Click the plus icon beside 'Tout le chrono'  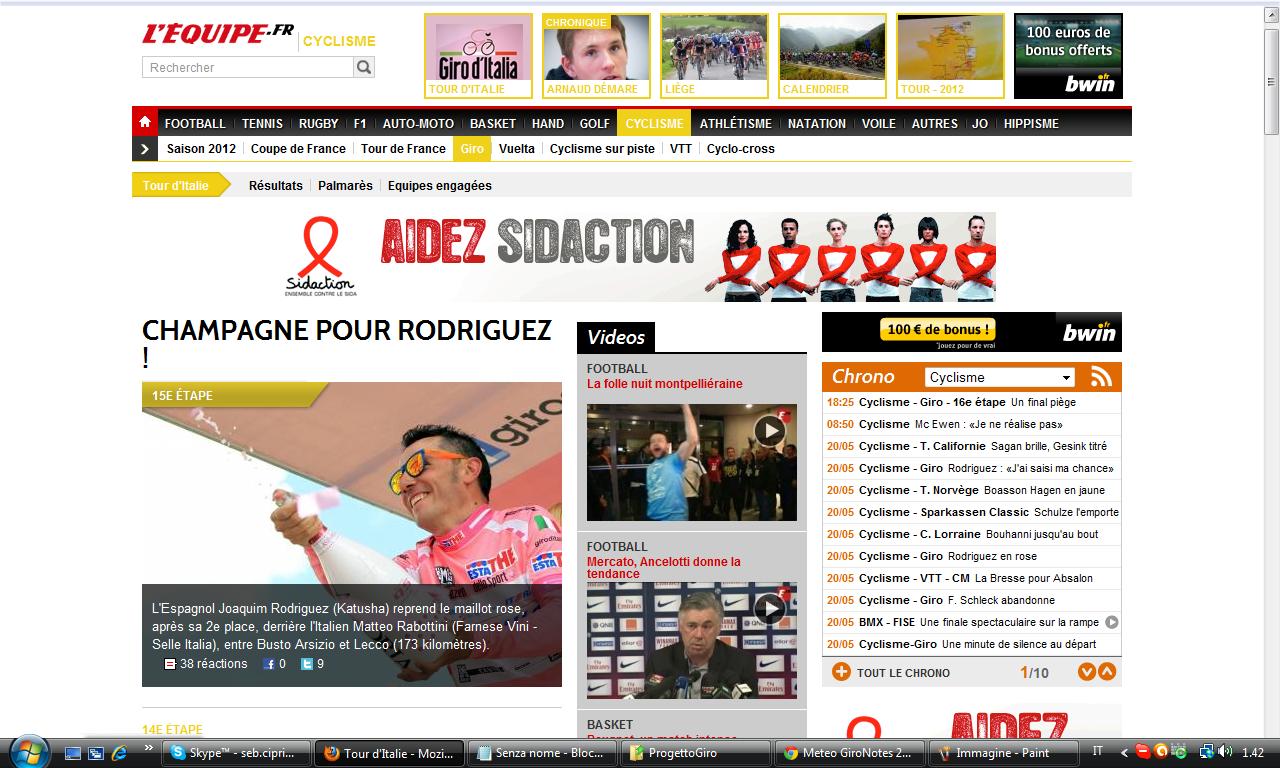click(841, 672)
